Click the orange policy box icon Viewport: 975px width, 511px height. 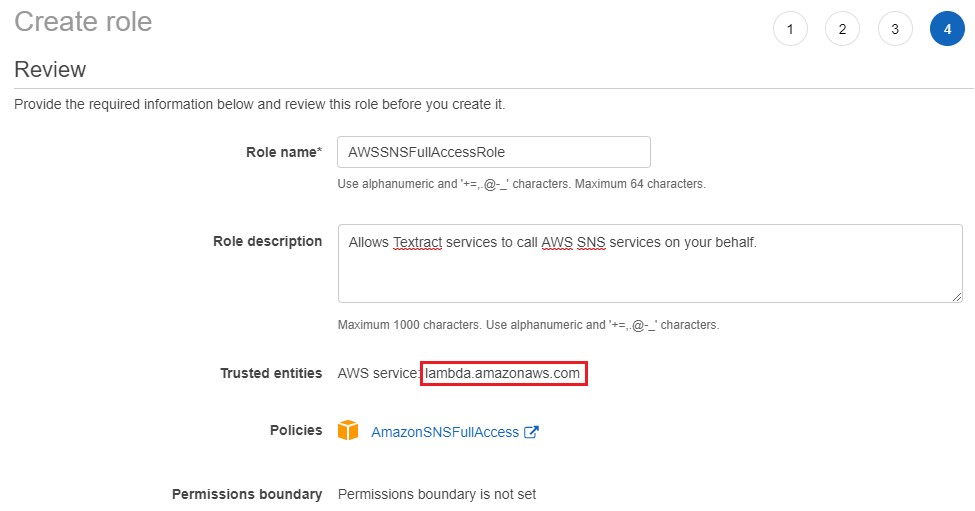348,431
